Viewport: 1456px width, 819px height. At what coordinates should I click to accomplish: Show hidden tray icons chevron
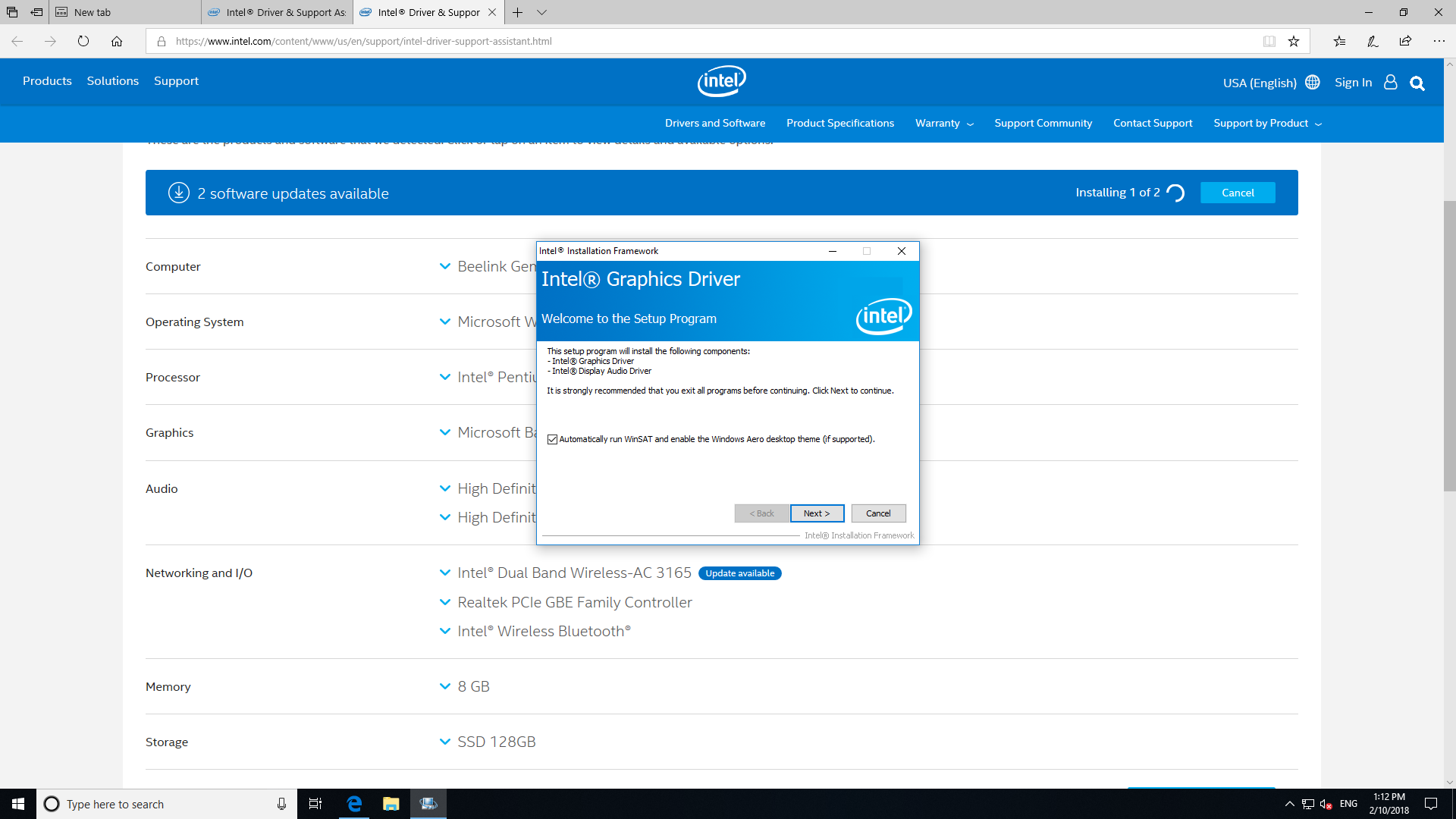click(x=1289, y=804)
